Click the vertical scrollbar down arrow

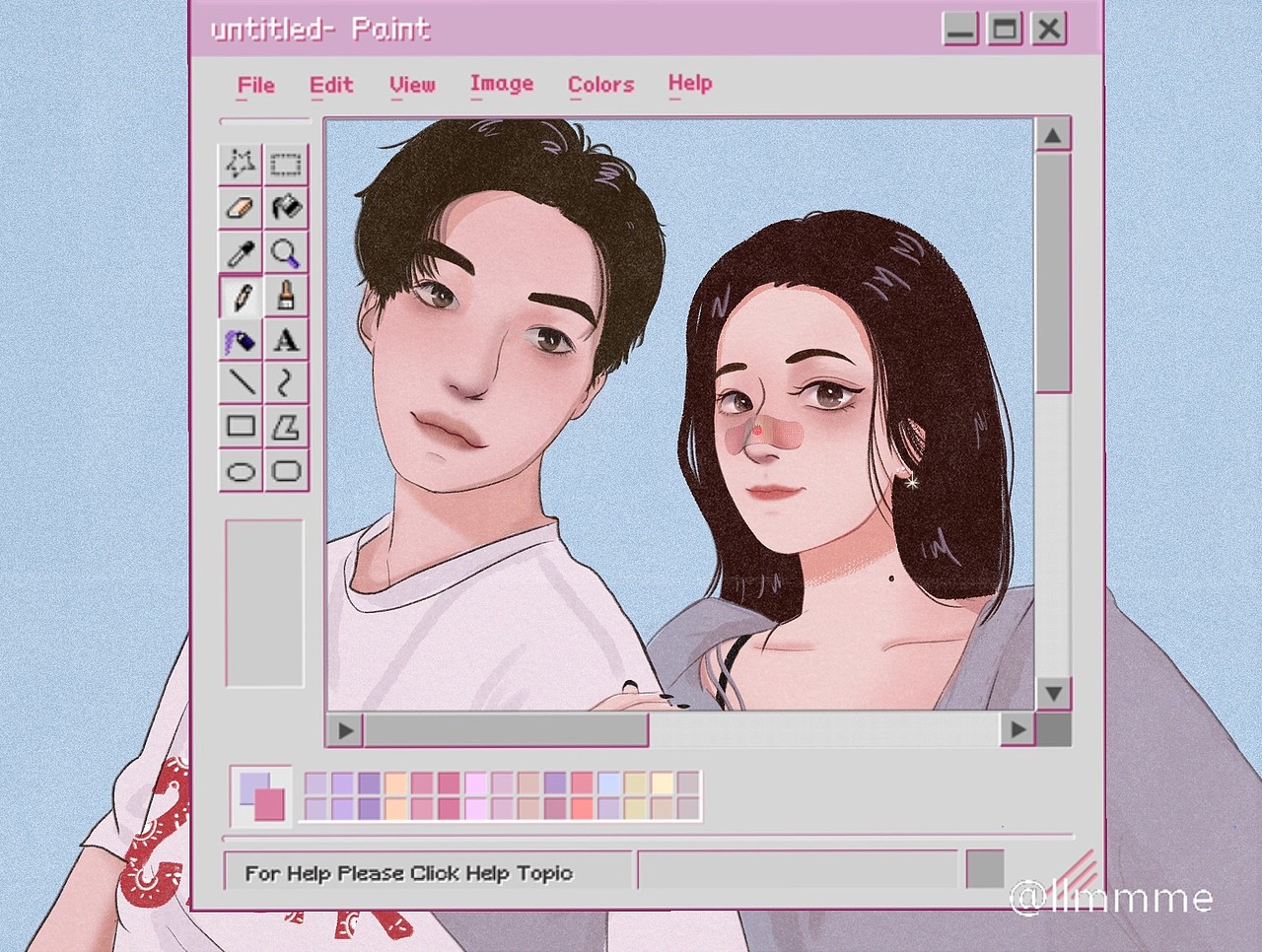[x=1053, y=693]
